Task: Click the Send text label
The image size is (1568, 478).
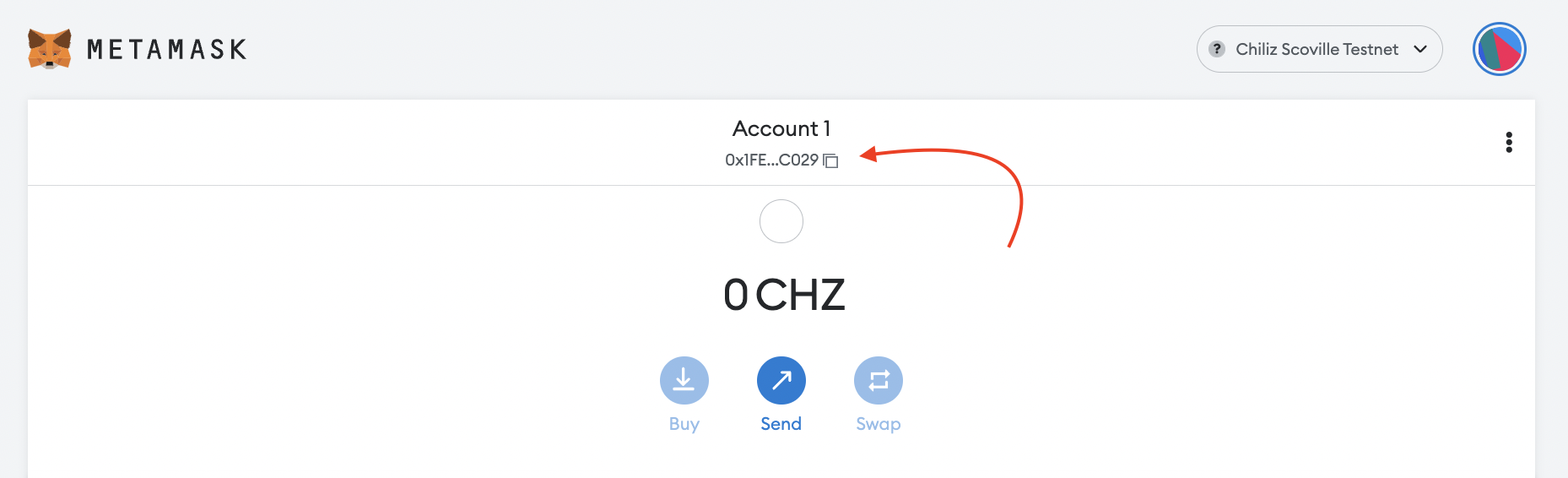Action: [x=781, y=424]
